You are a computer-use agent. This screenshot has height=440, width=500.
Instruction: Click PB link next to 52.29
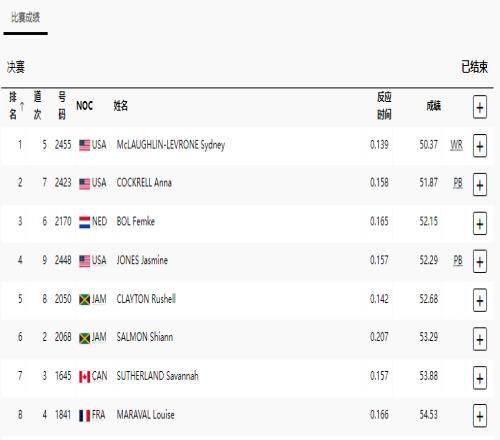pos(458,260)
